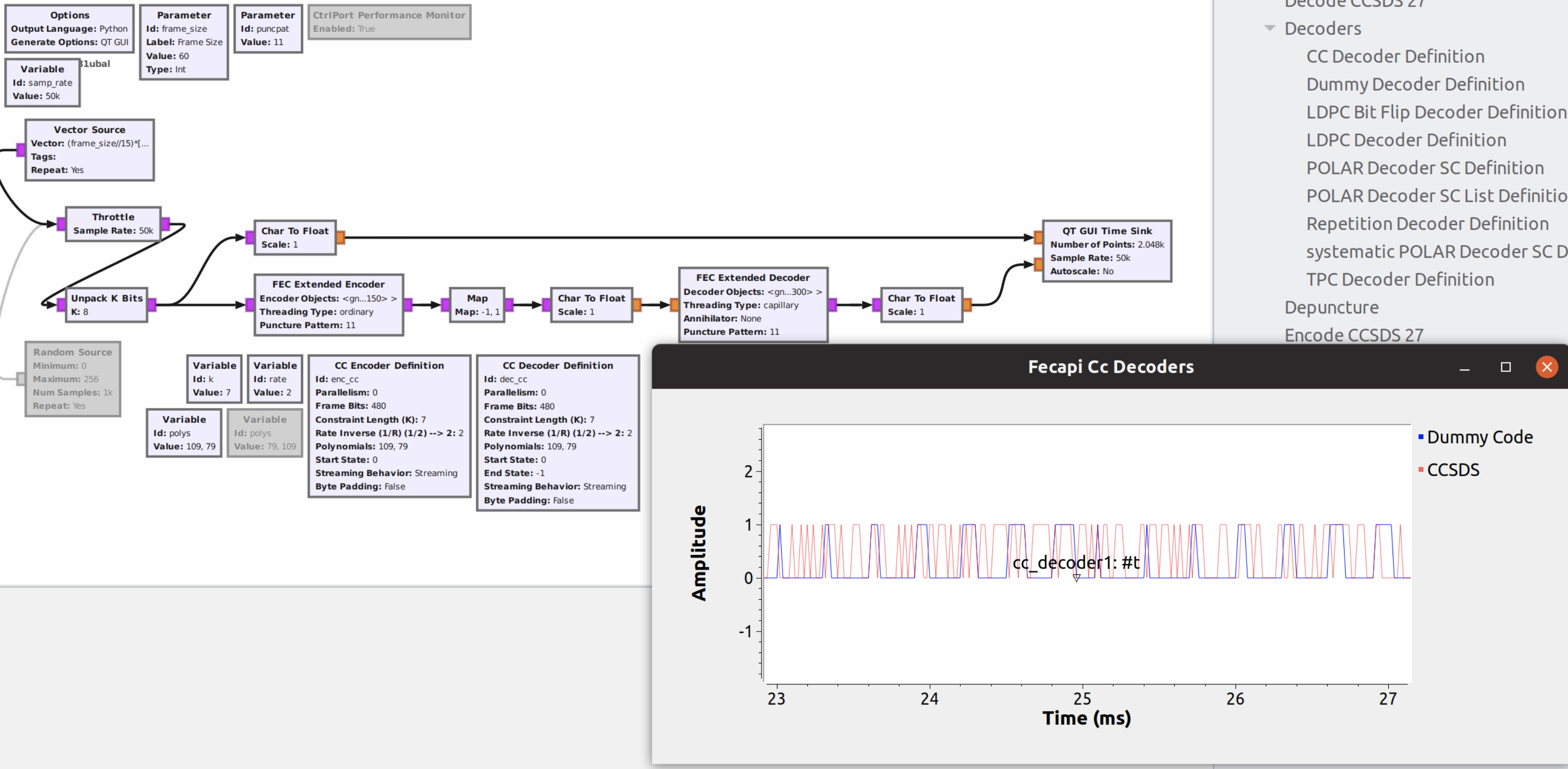Image resolution: width=1568 pixels, height=769 pixels.
Task: Select the FEC Extended Encoder block
Action: [327, 304]
